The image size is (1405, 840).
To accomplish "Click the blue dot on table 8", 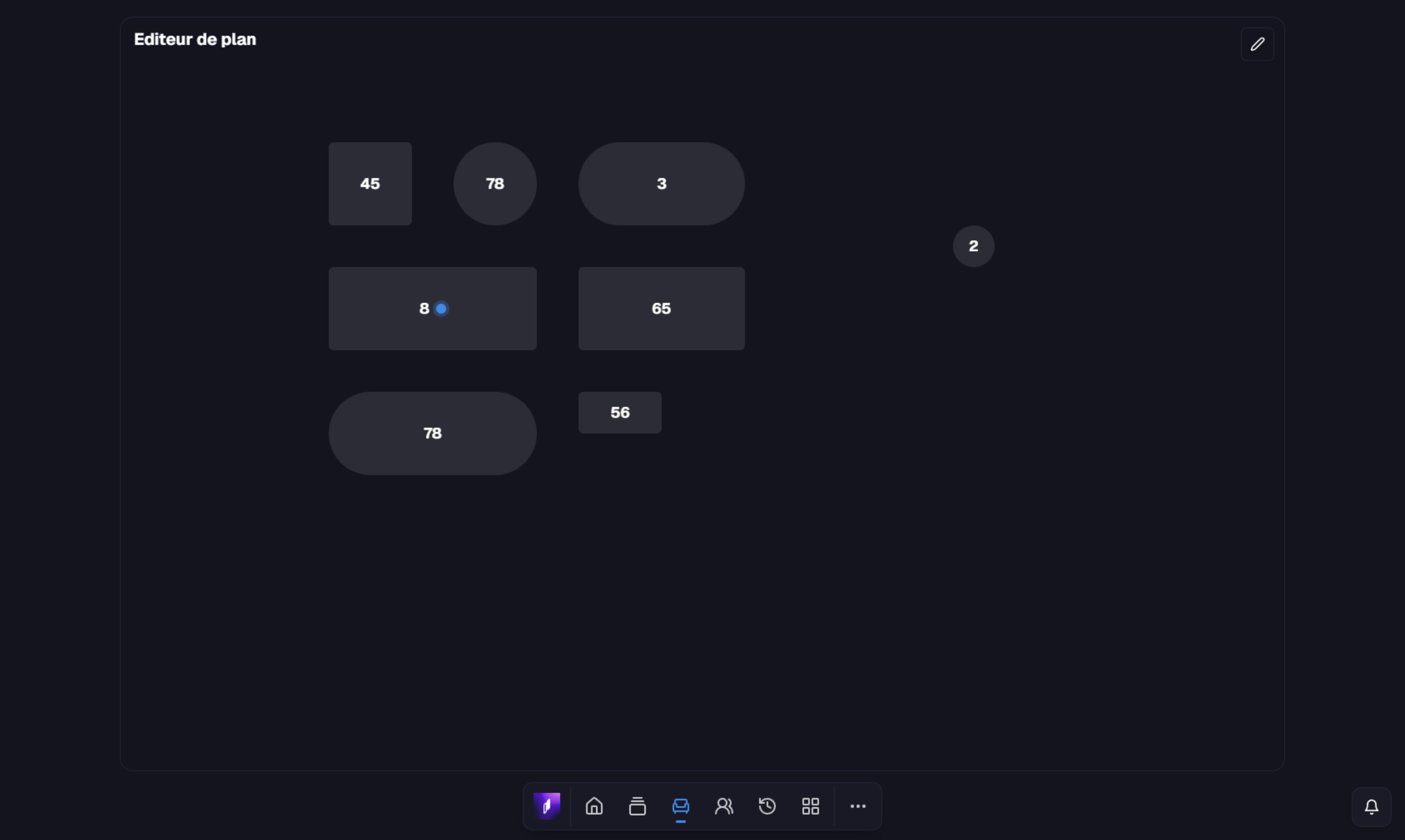I will pos(441,308).
